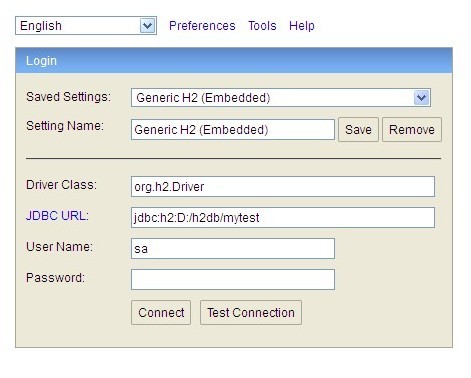Focus the empty Password field
Screen dimensions: 471x378
click(233, 280)
